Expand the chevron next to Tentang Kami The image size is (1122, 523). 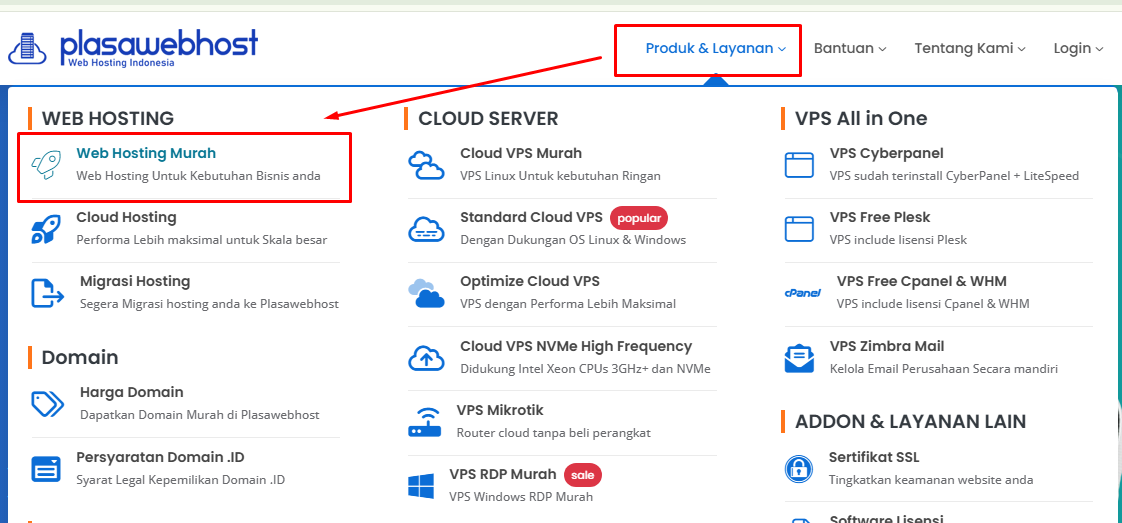click(1021, 49)
